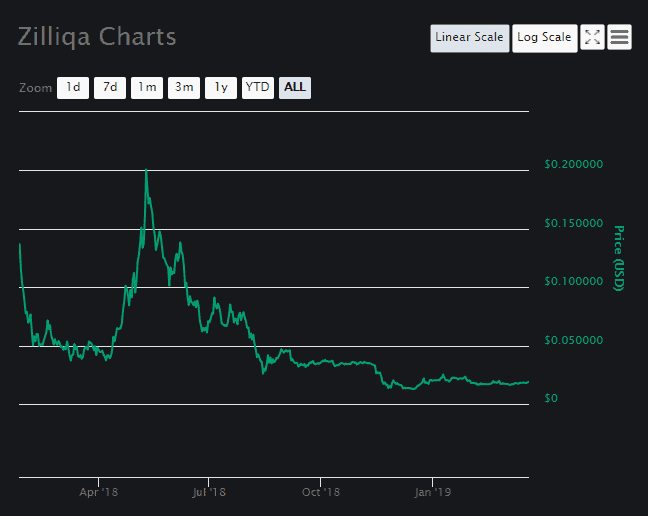Set zoom range to 1d
Viewport: 648px width, 516px height.
point(73,88)
